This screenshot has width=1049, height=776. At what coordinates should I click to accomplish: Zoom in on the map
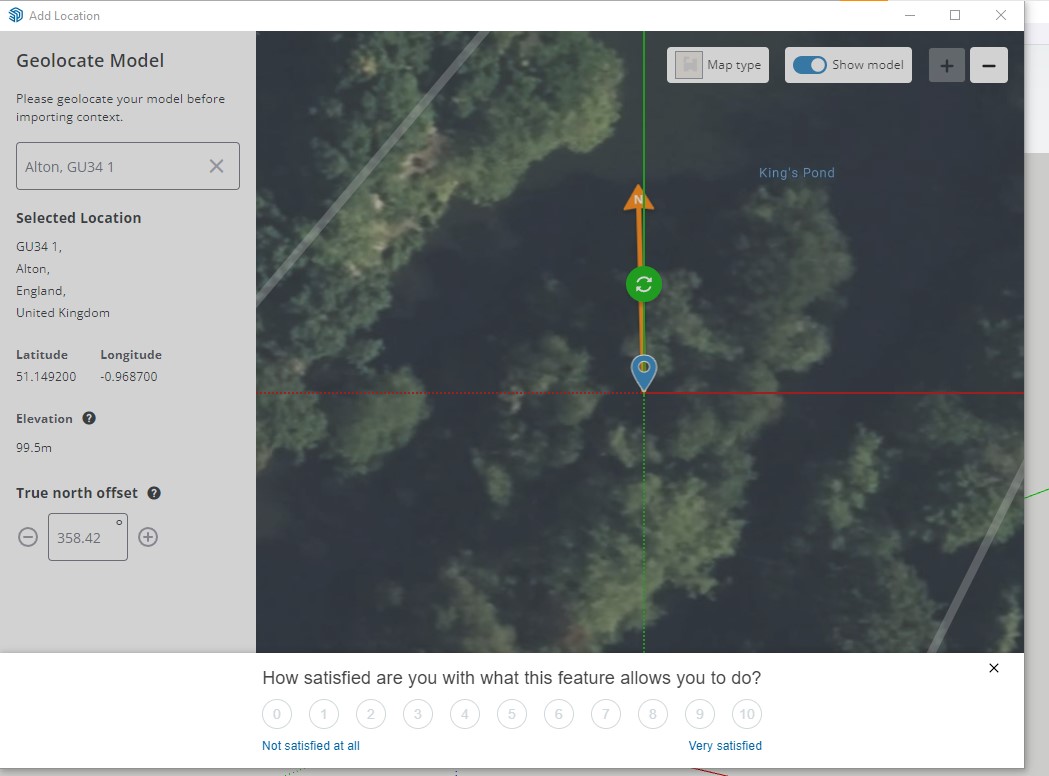coord(947,66)
